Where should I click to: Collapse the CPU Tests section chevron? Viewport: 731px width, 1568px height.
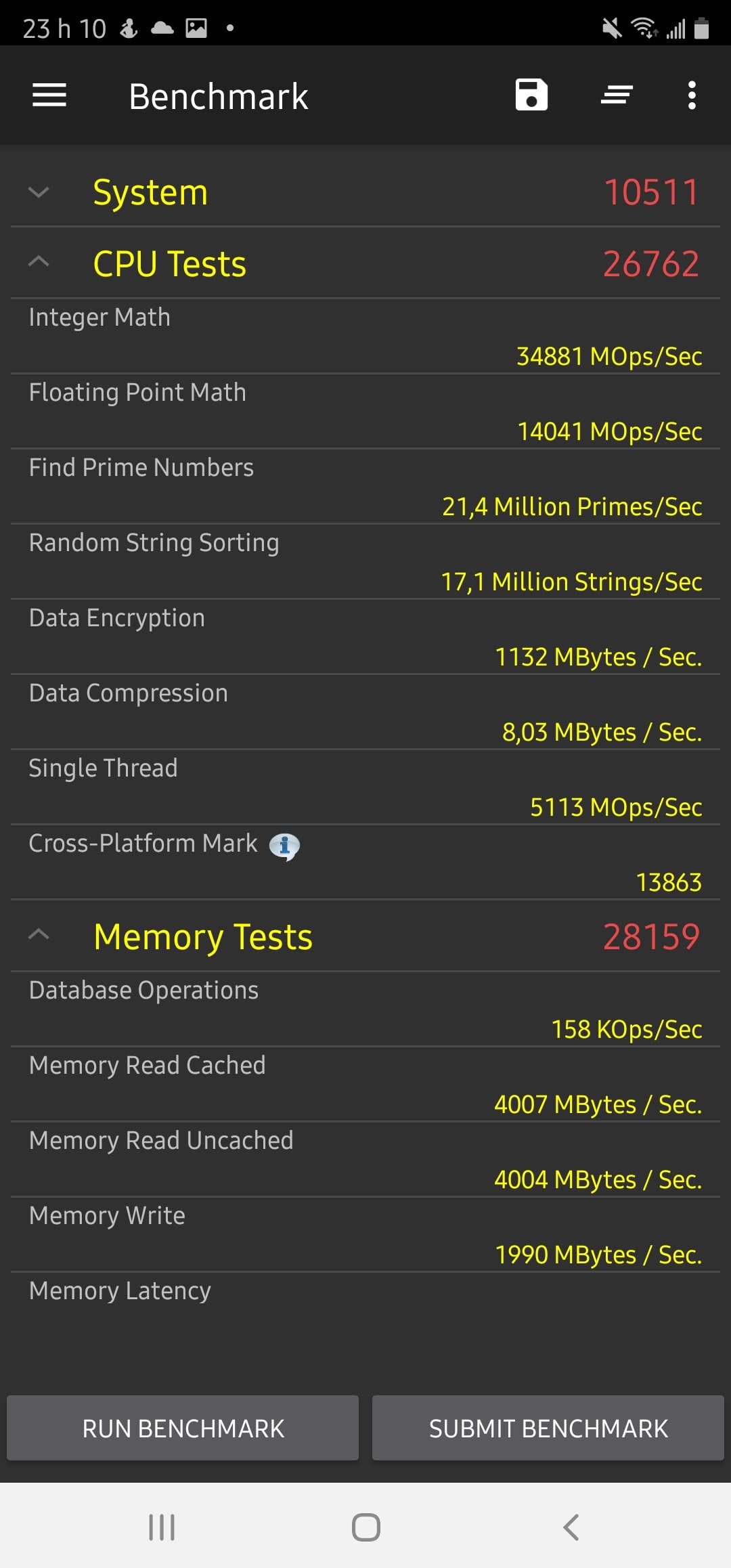[x=39, y=263]
